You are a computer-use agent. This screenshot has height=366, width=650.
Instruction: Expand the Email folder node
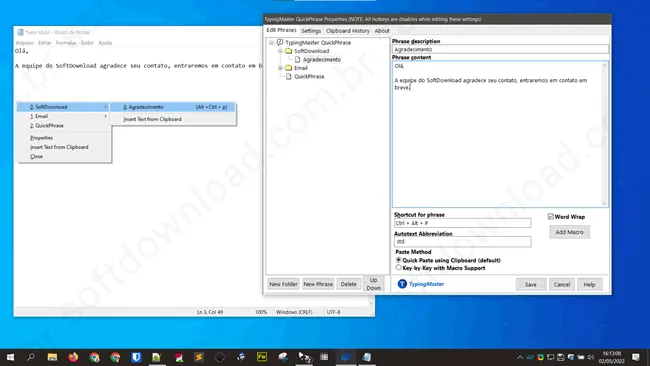pos(280,68)
